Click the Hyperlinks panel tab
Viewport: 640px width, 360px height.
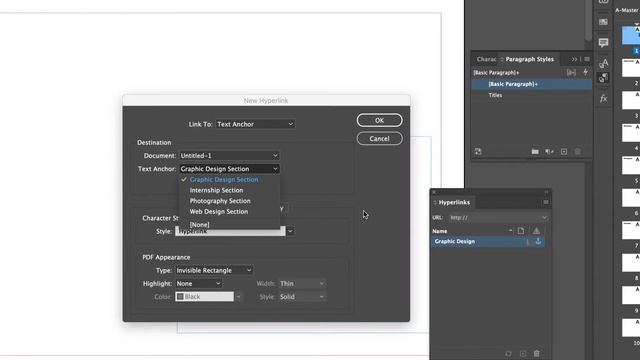point(454,202)
